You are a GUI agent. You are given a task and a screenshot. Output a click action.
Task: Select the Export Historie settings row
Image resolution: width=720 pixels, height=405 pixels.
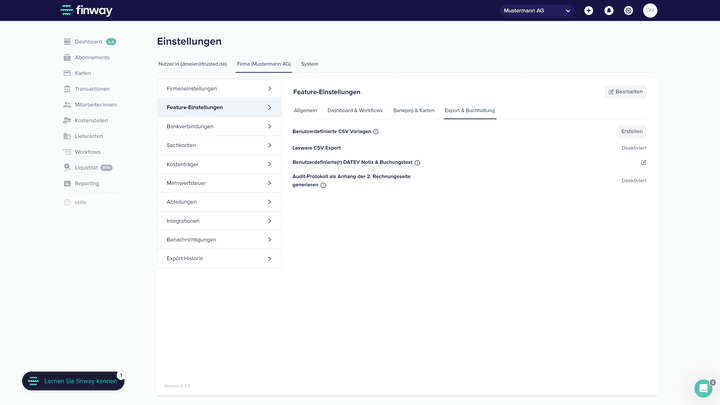coord(219,259)
